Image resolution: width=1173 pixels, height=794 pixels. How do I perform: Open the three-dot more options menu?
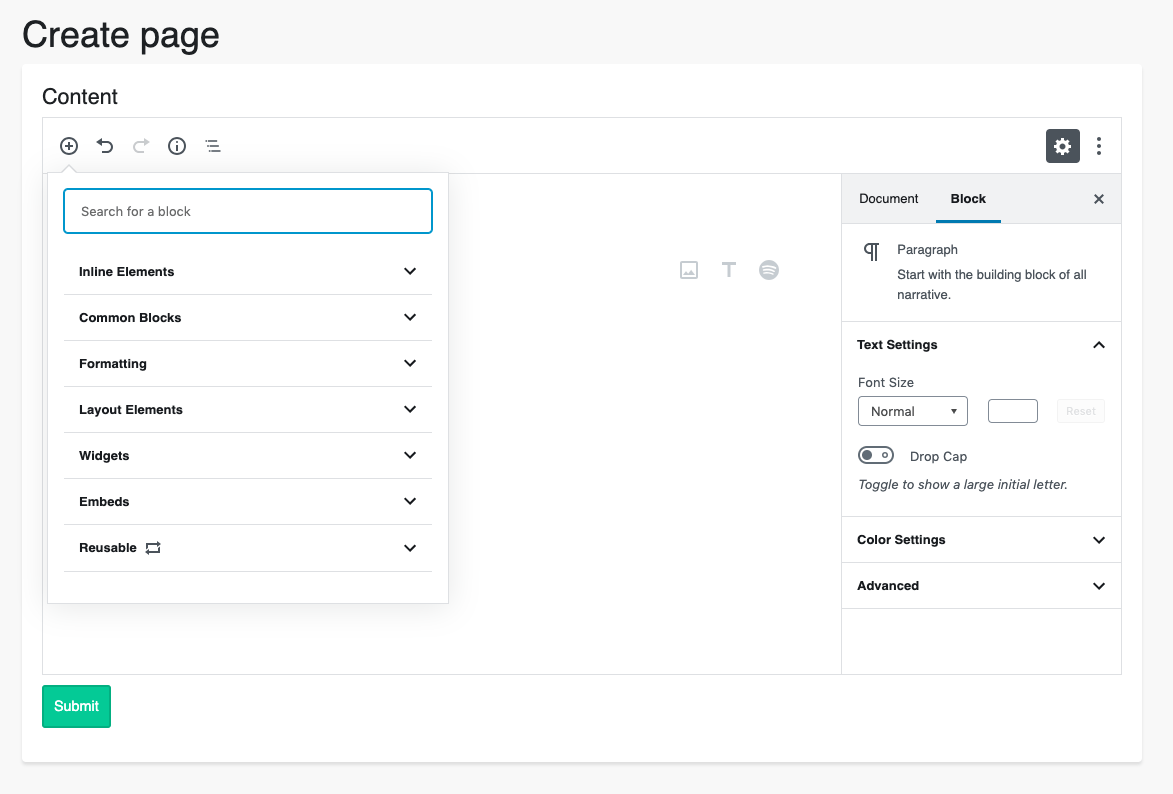[x=1098, y=146]
